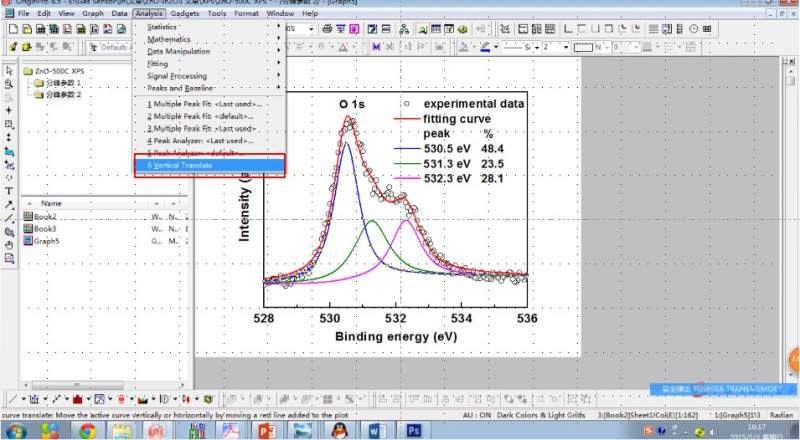Select the Zoom In tool
The image size is (800, 440).
(x=9, y=84)
